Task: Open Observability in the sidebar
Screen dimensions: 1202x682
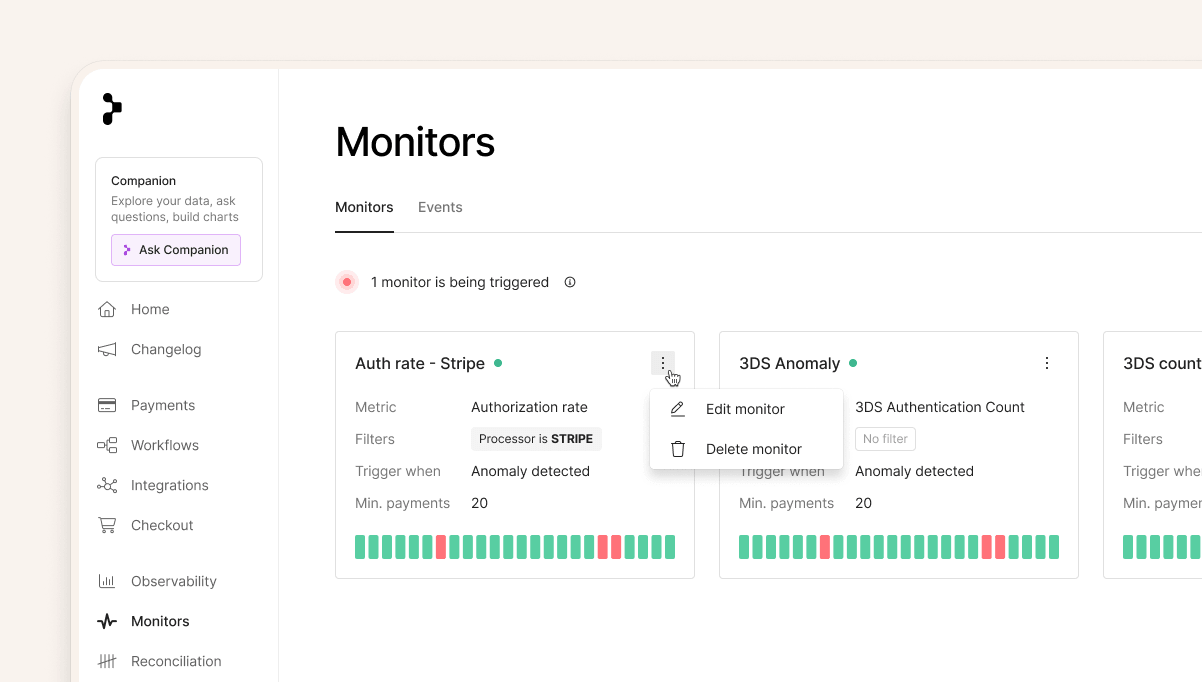Action: tap(157, 581)
